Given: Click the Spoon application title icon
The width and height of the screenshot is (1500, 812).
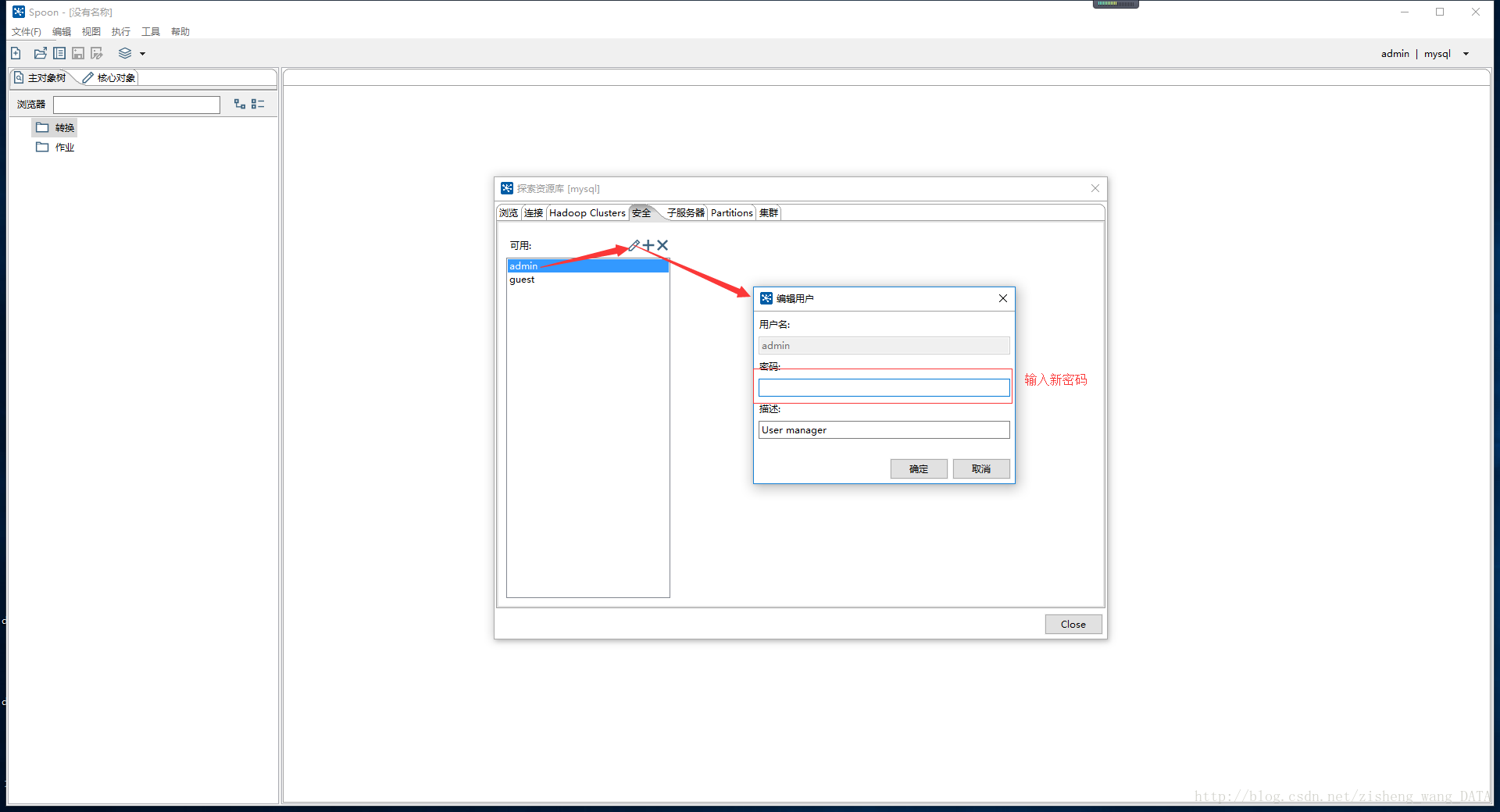Looking at the screenshot, I should click(19, 12).
